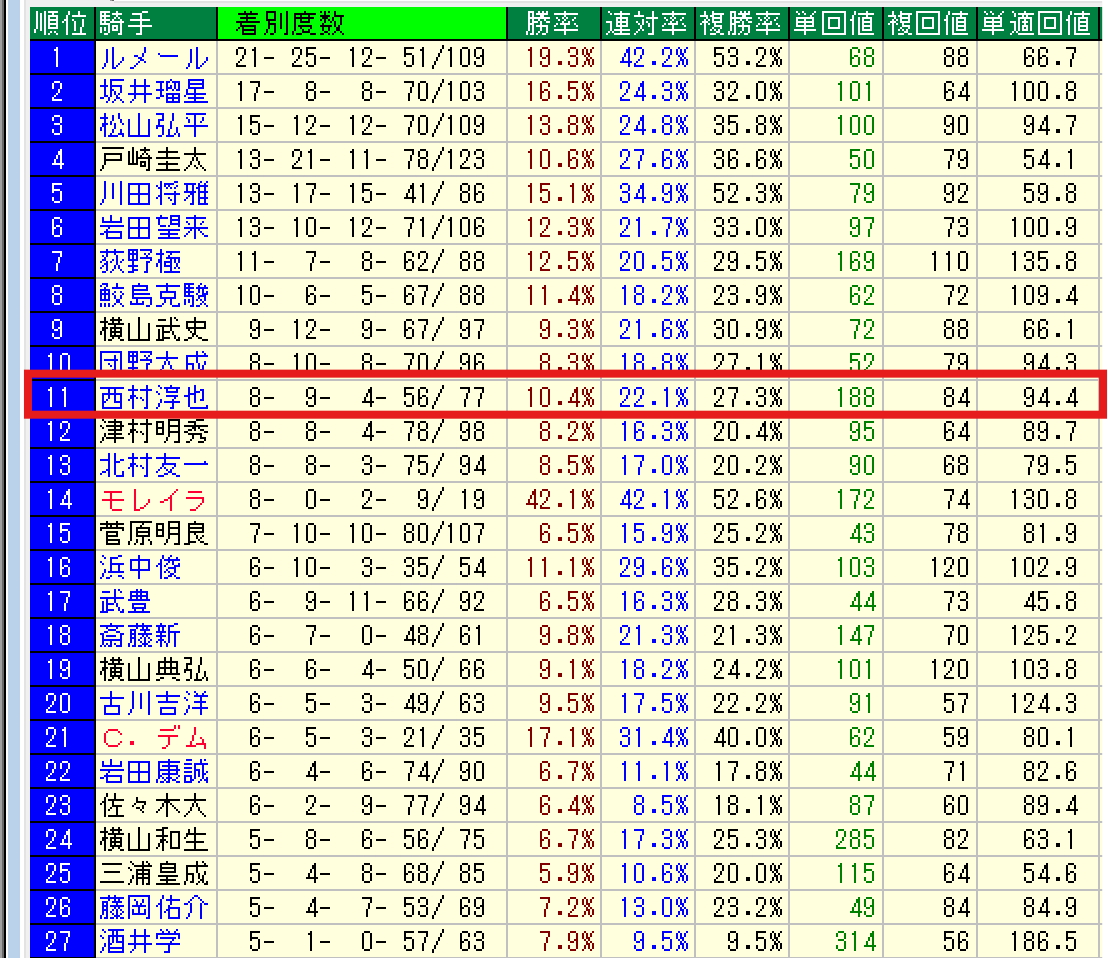Viewport: 1108px width, 958px height.
Task: Click jockey 酒井学 name
Action: (x=140, y=941)
